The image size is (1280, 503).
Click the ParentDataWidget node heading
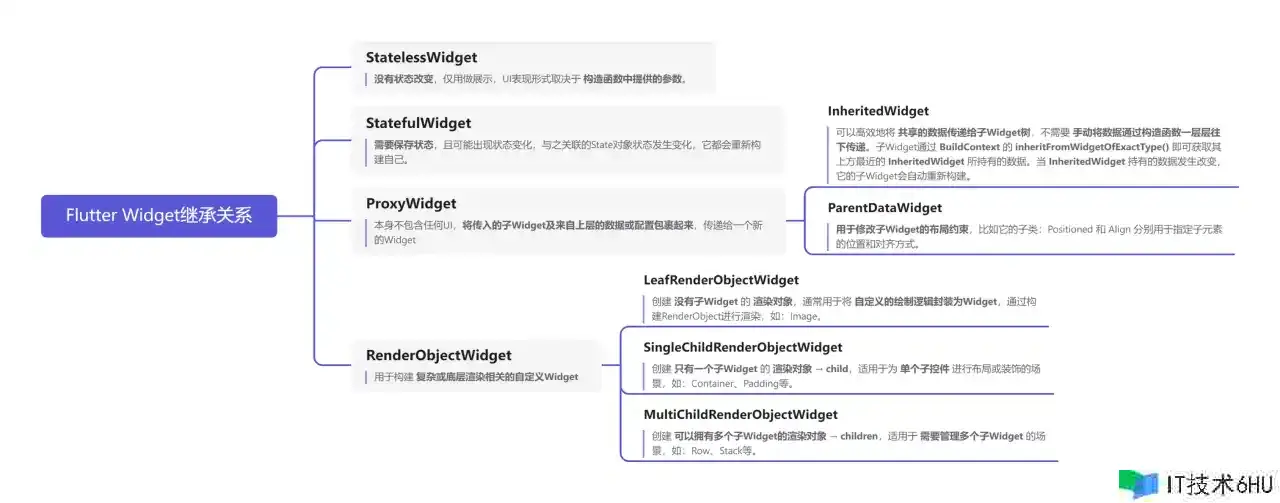(885, 208)
